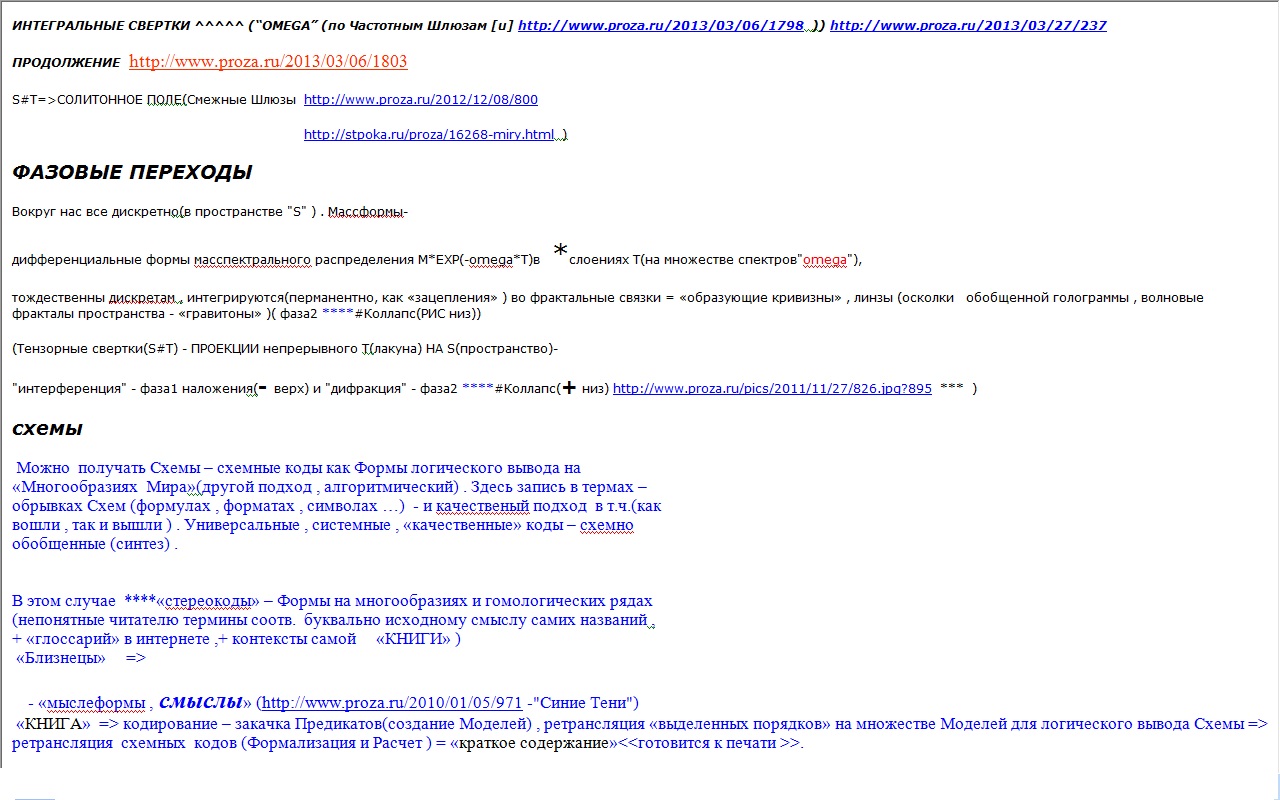
Task: Click the bold plus sign before низ
Action: point(569,388)
